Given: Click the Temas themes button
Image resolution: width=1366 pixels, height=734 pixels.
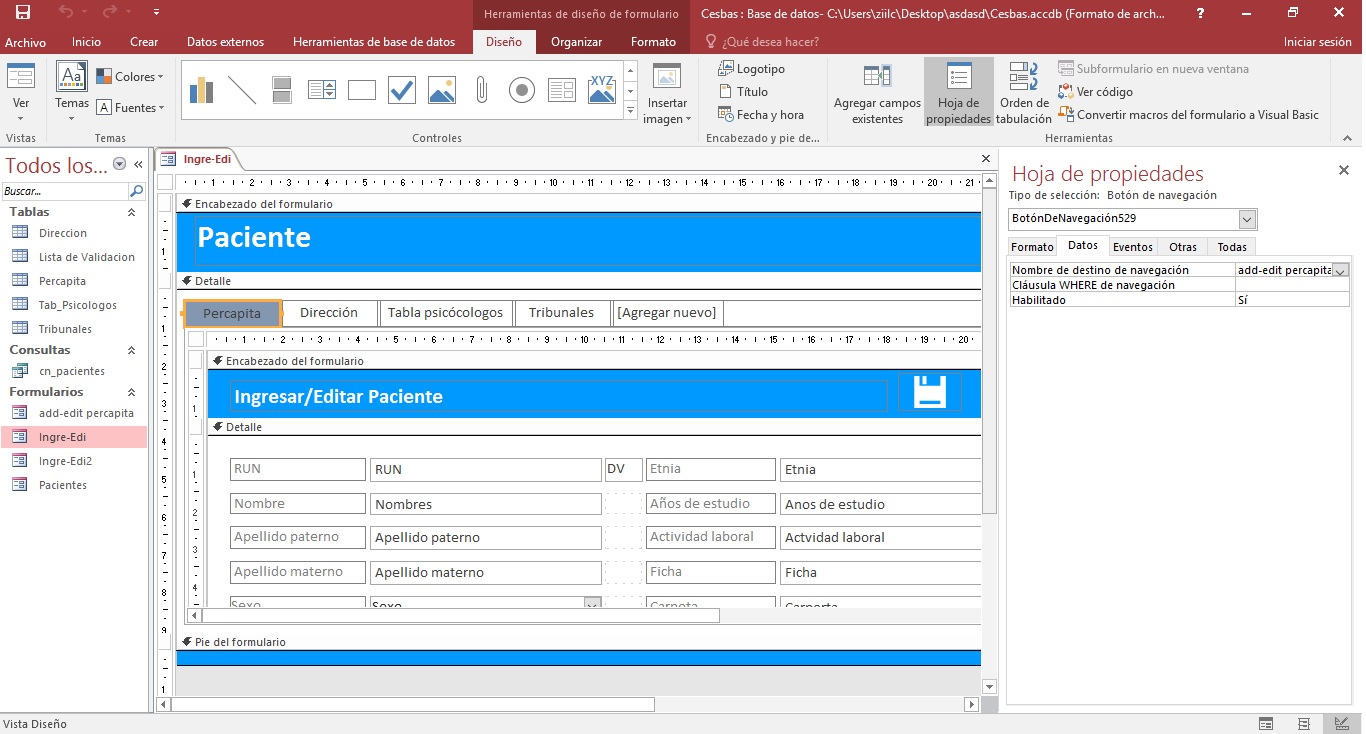Looking at the screenshot, I should click(x=72, y=92).
